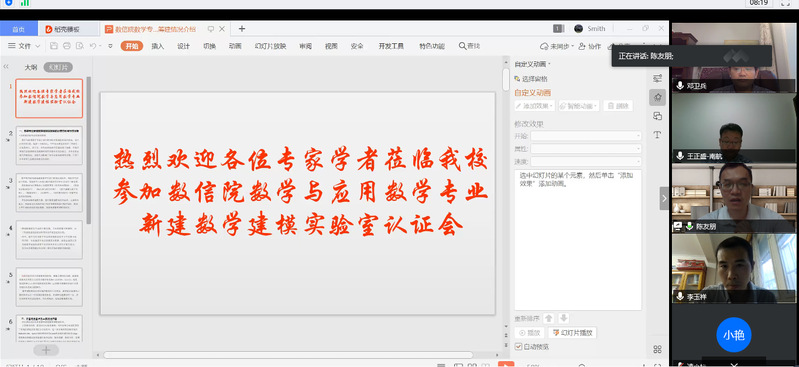The width and height of the screenshot is (799, 367).
Task: Open the search magnifier 查找
Action: (469, 46)
